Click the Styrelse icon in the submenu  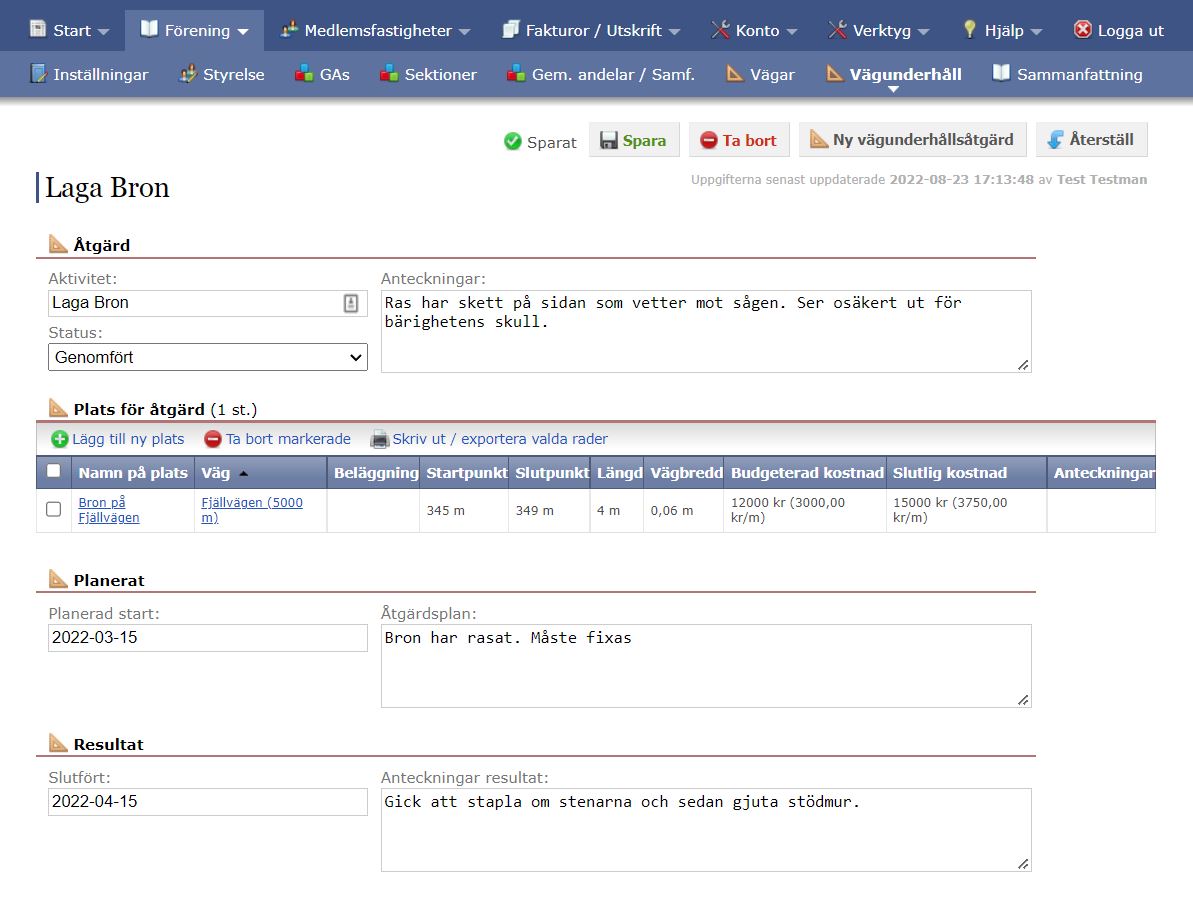188,74
